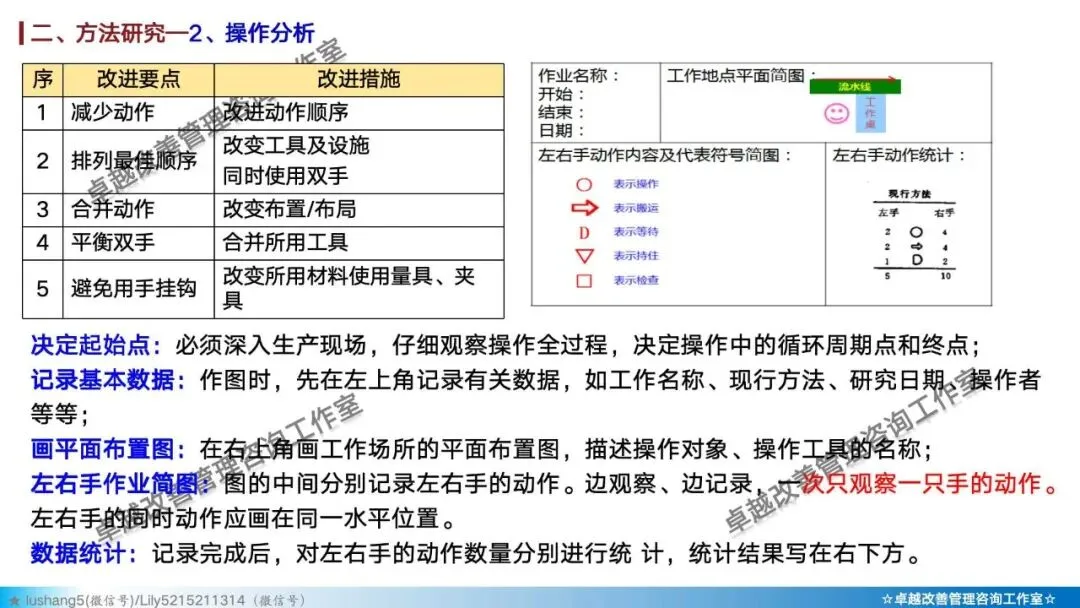This screenshot has height=608, width=1080.
Task: Click the blue 工作桌 box
Action: (870, 112)
